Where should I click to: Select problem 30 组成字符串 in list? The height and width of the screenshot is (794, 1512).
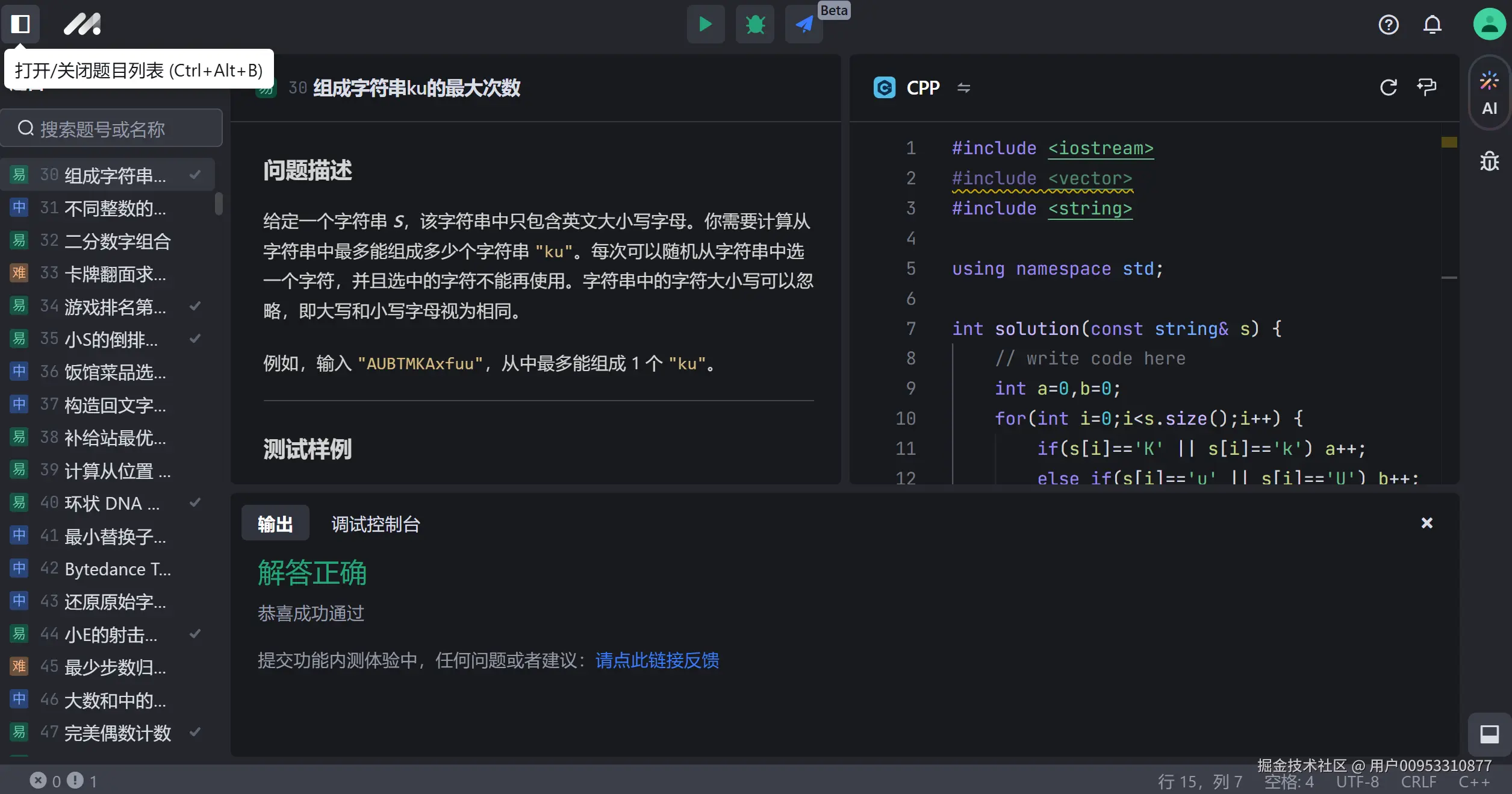(x=107, y=175)
